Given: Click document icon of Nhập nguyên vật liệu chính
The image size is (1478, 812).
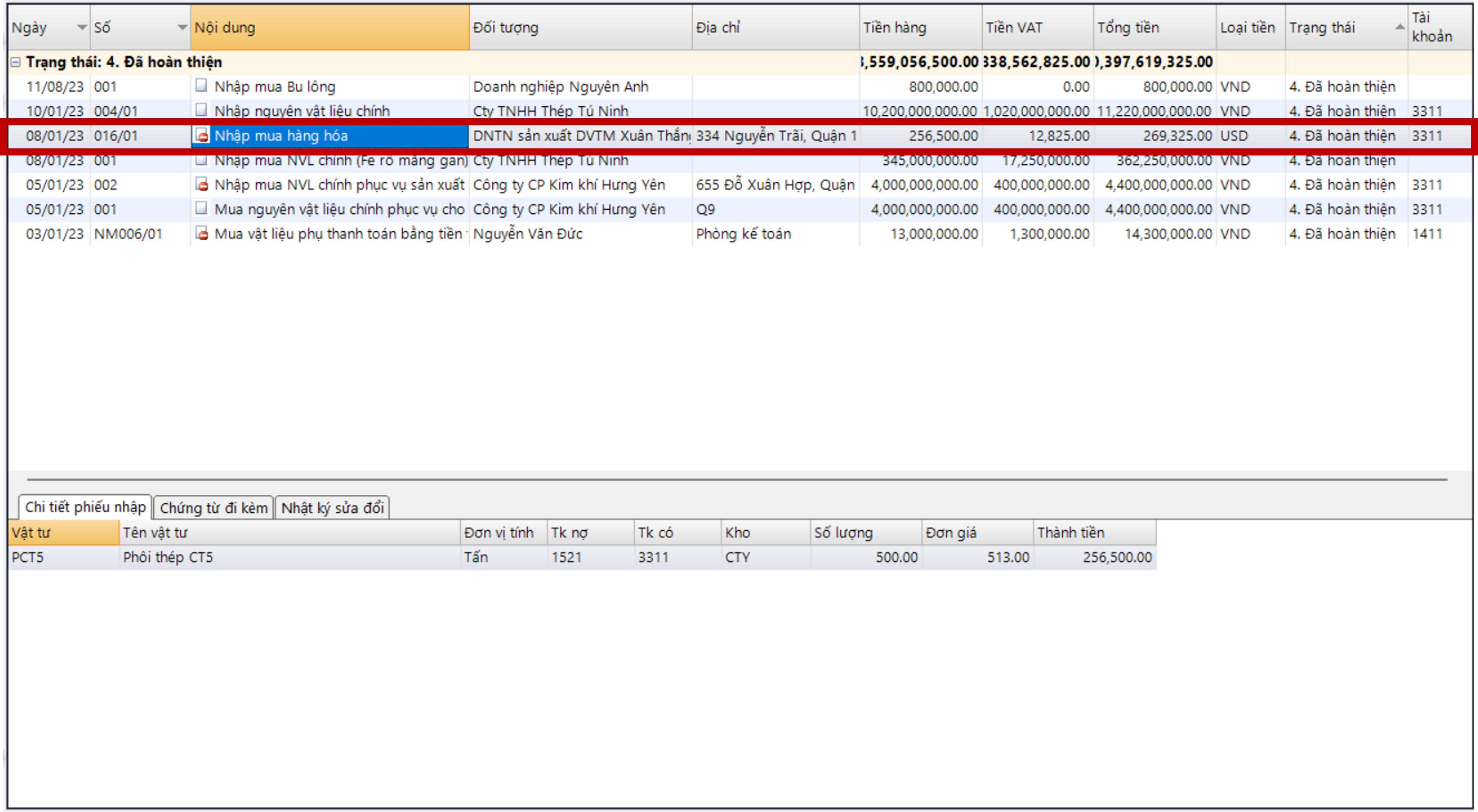Looking at the screenshot, I should tap(201, 110).
